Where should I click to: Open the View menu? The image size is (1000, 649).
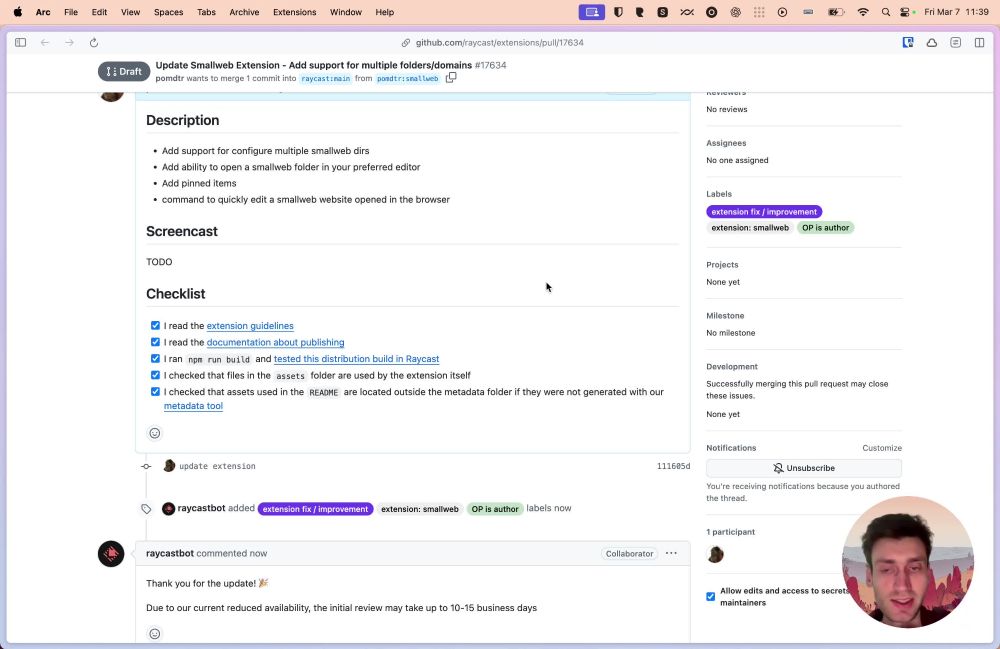(x=130, y=12)
